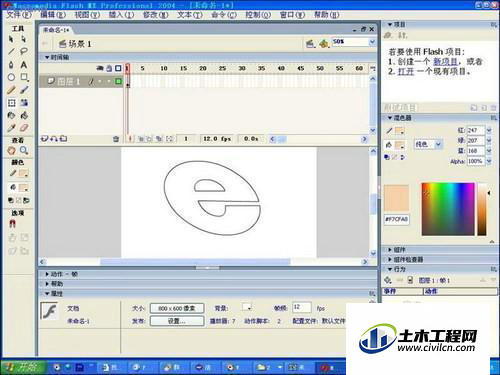Click the fill color swatch in toolbox
The width and height of the screenshot is (500, 375).
[x=23, y=188]
